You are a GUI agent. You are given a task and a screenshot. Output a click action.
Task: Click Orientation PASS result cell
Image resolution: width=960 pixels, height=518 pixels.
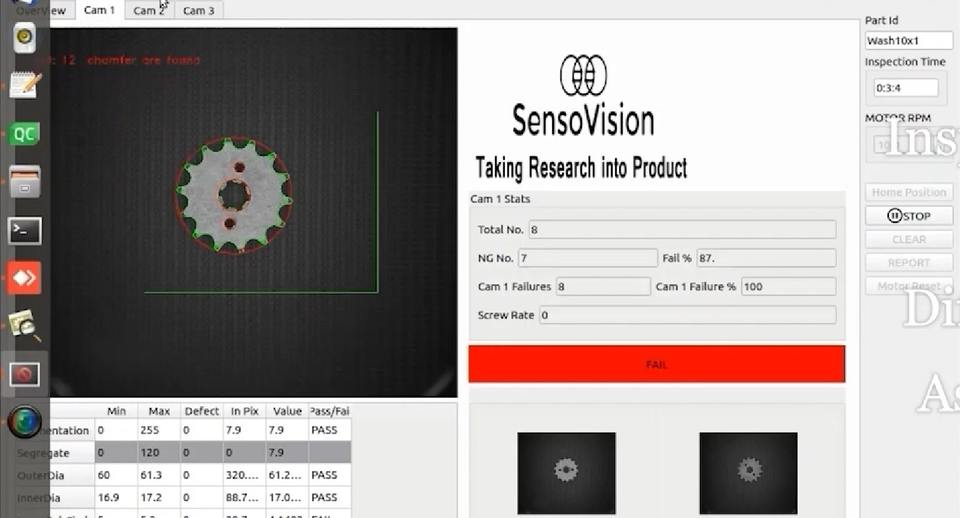pyautogui.click(x=330, y=430)
